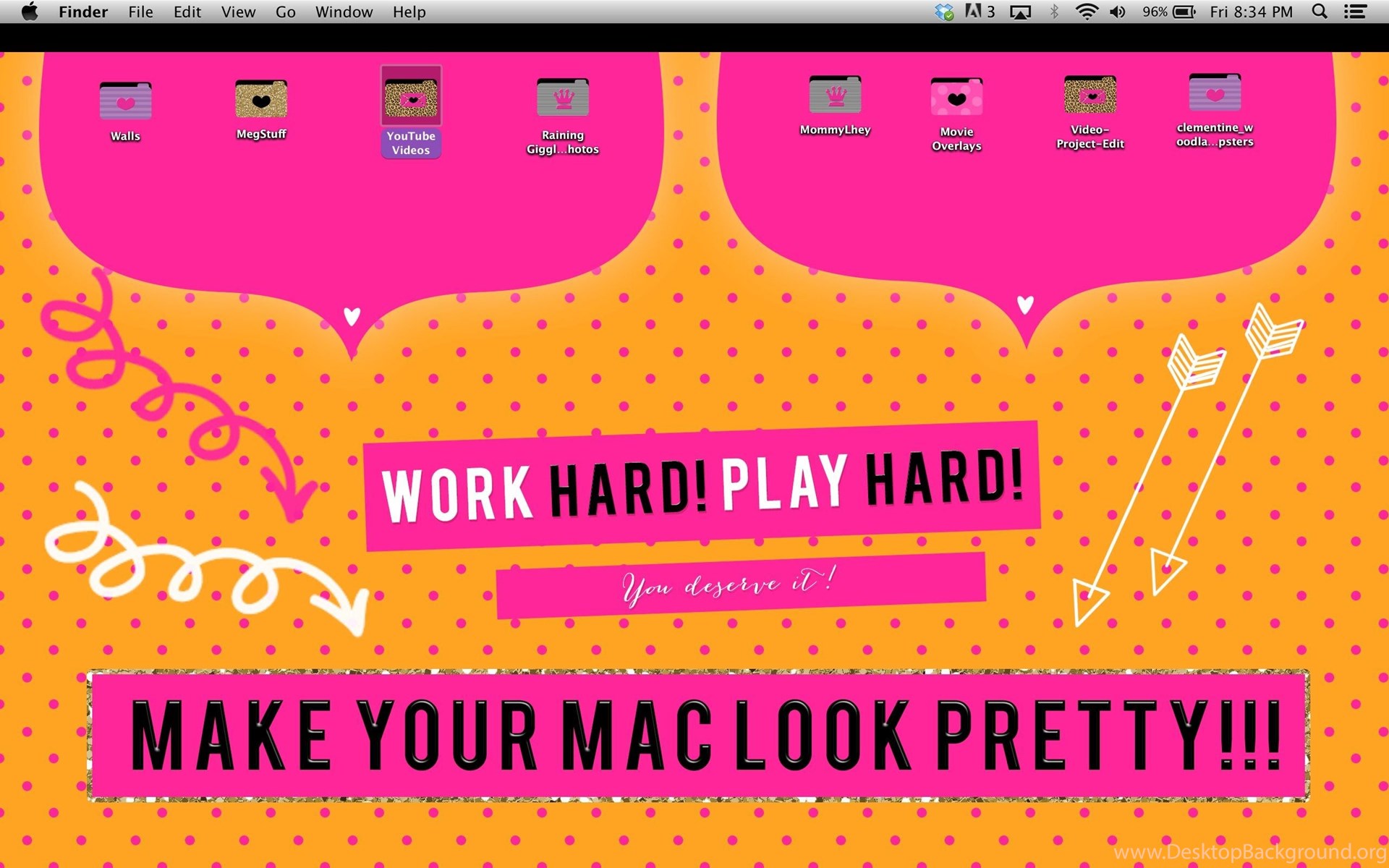Open the Walls folder icon
Image resolution: width=1389 pixels, height=868 pixels.
[x=125, y=101]
